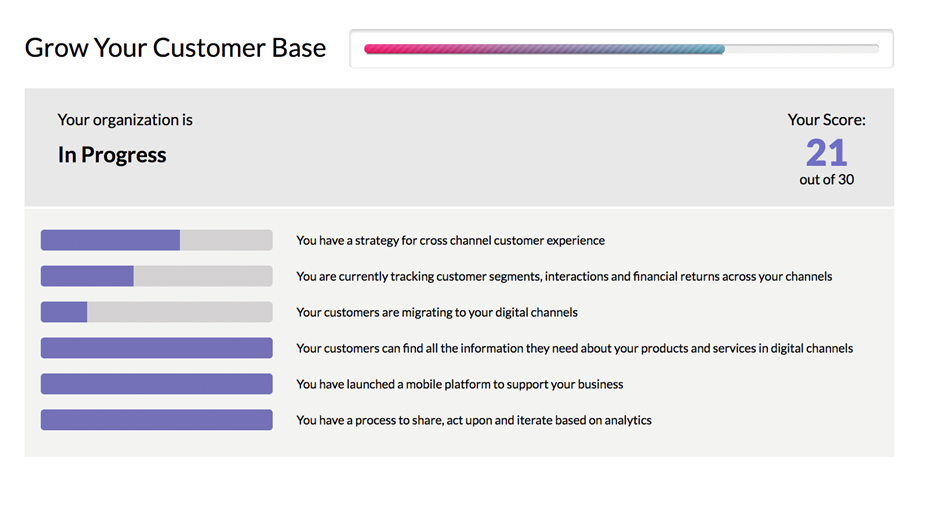Click the In Progress status text
The height and width of the screenshot is (508, 936).
[112, 155]
